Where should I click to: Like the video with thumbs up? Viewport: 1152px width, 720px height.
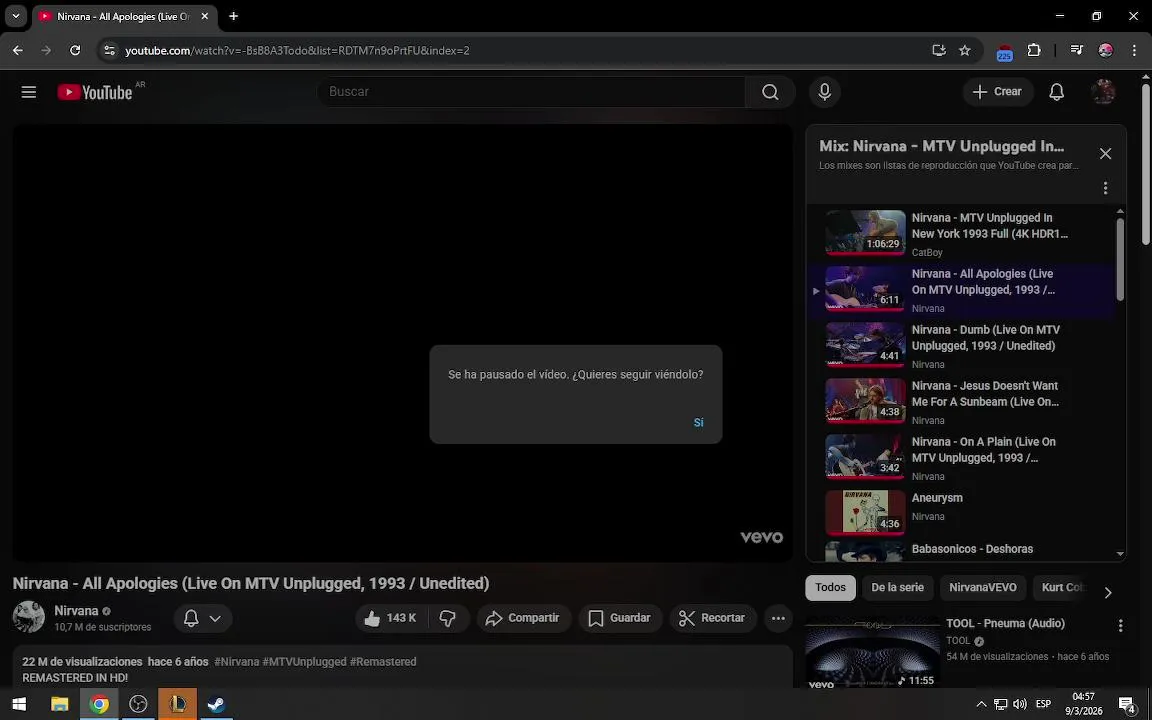390,618
